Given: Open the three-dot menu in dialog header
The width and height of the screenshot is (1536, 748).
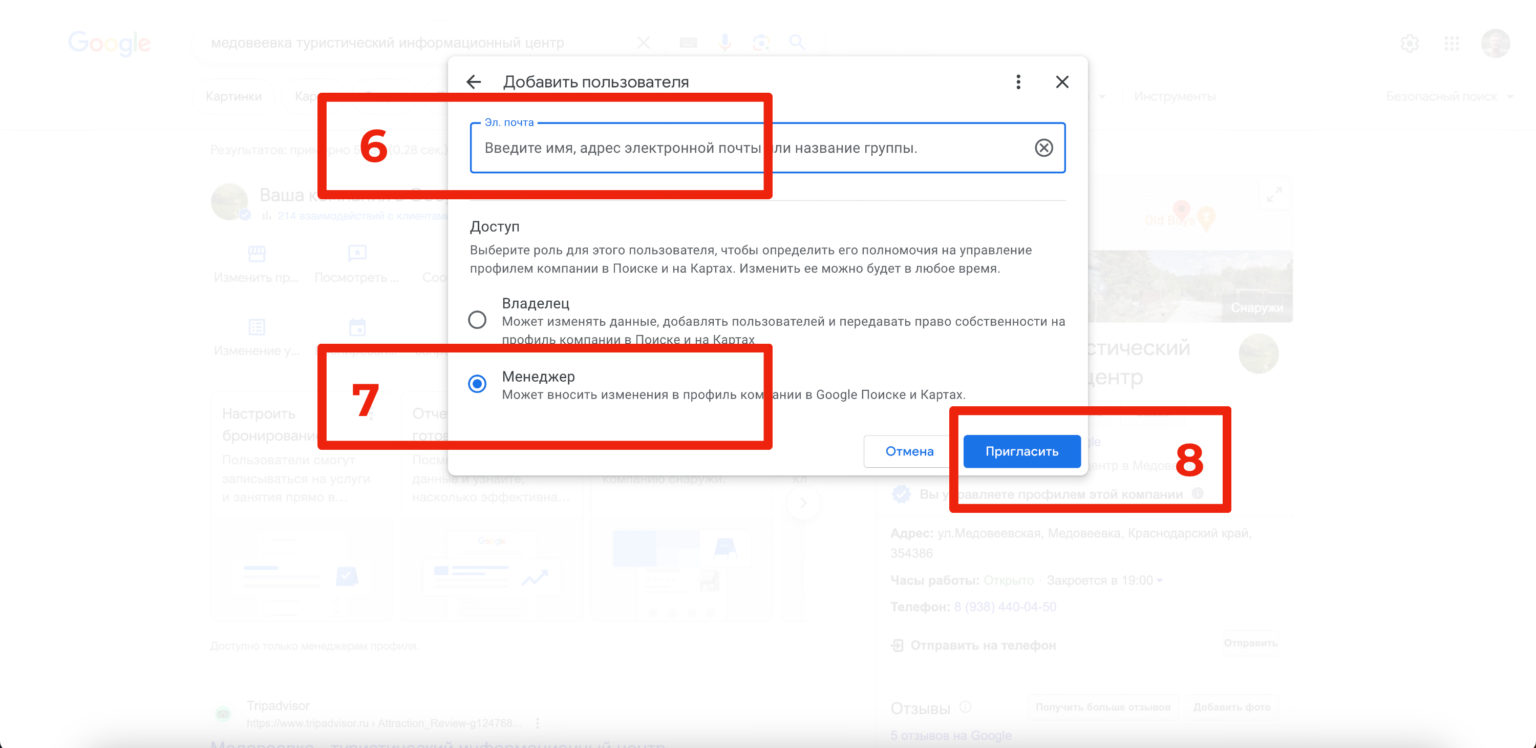Looking at the screenshot, I should coord(1018,82).
